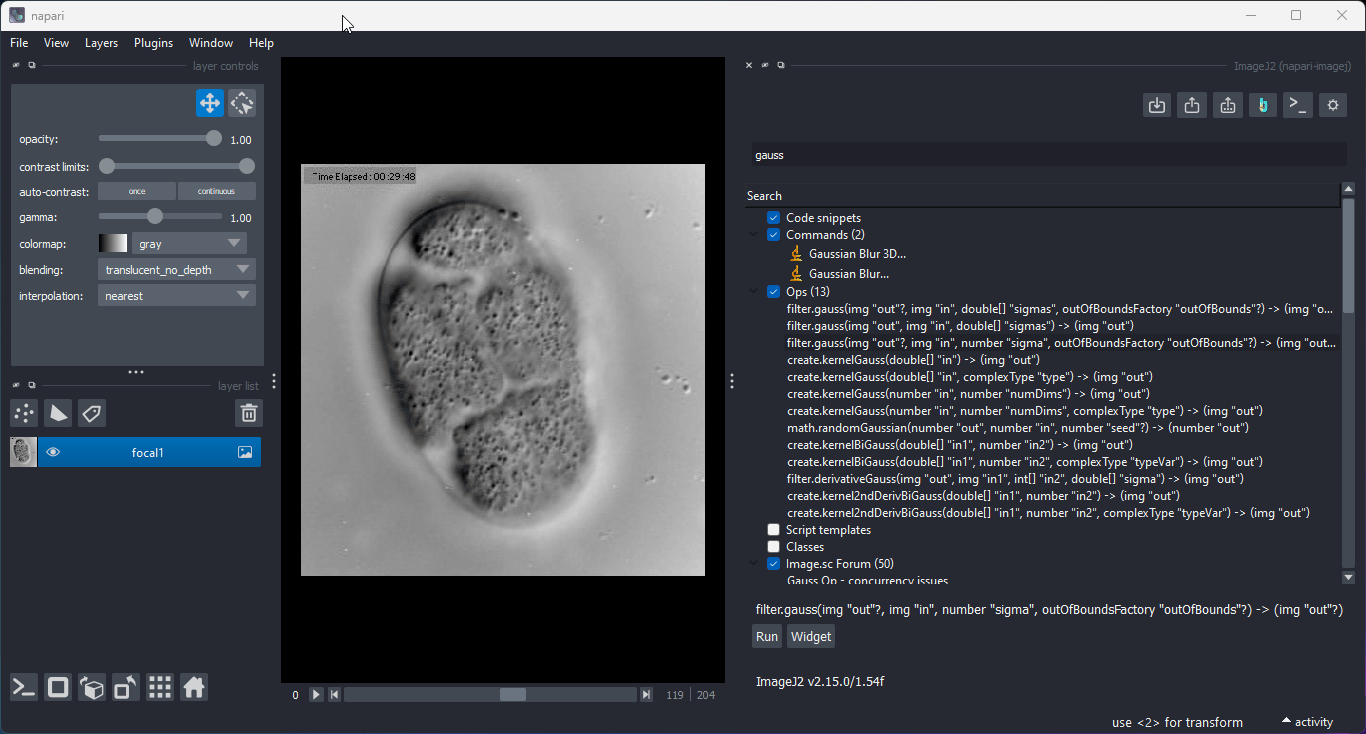1366x734 pixels.
Task: Toggle 2D/3D view in napari
Action: pos(57,687)
